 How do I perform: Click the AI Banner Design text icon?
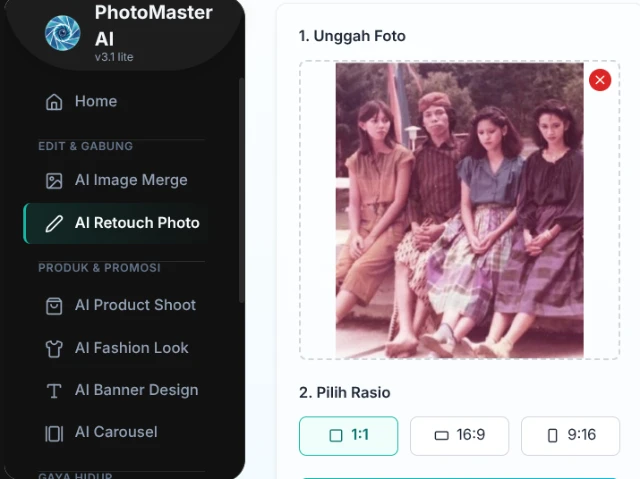point(54,391)
